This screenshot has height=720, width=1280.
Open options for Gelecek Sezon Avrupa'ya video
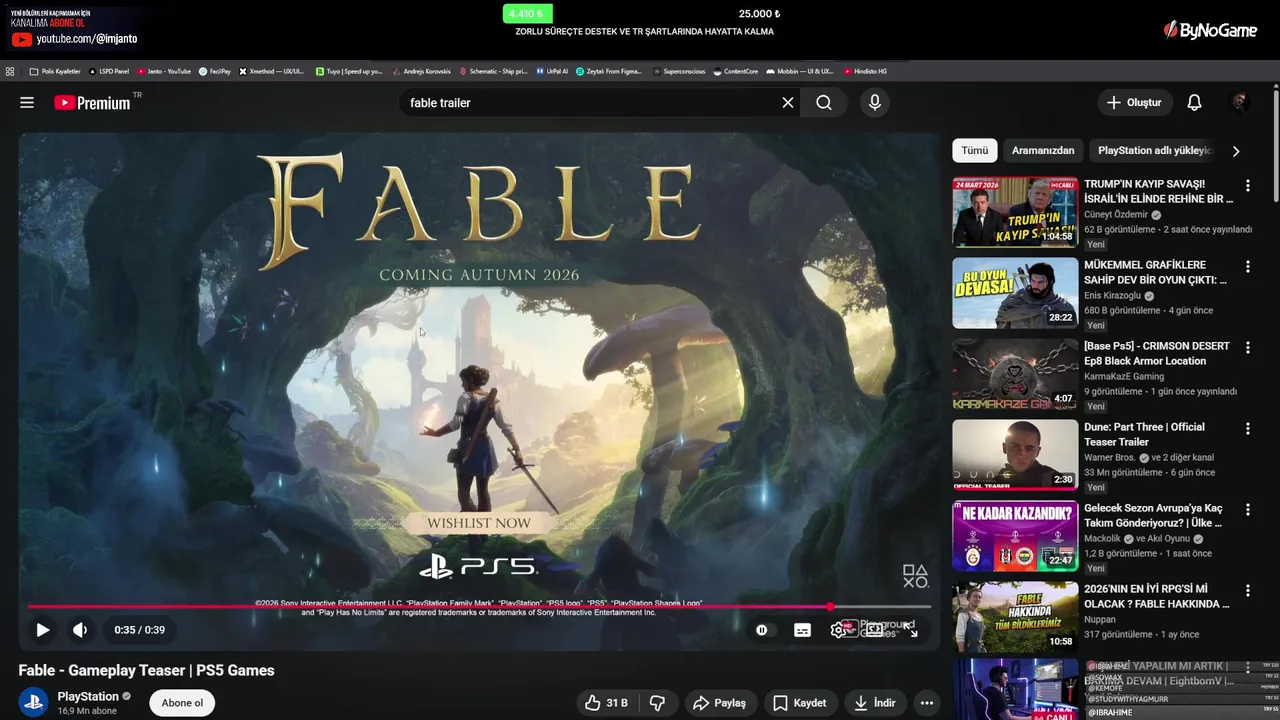1247,509
